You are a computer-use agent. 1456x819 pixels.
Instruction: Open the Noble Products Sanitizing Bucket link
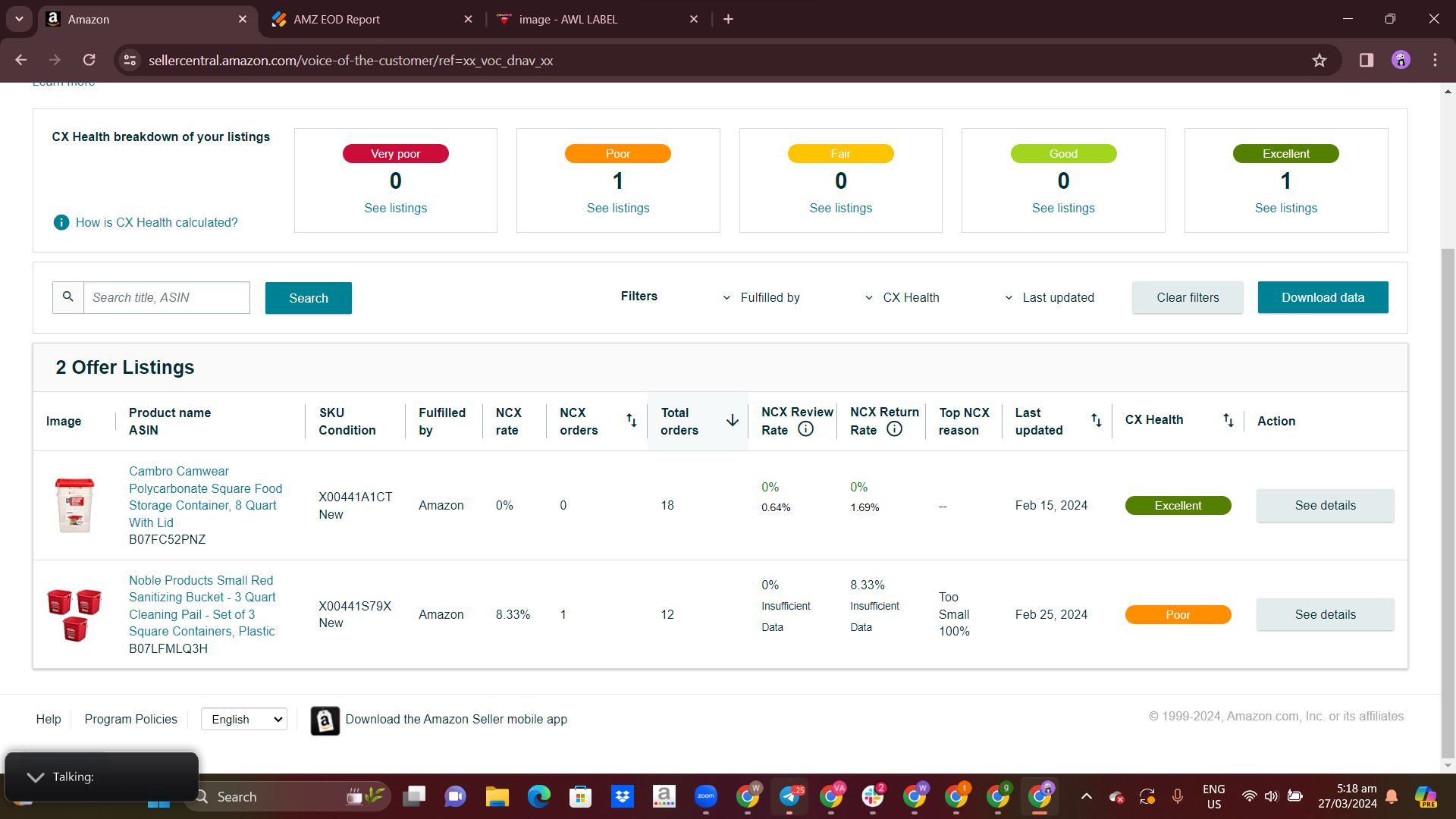(202, 606)
